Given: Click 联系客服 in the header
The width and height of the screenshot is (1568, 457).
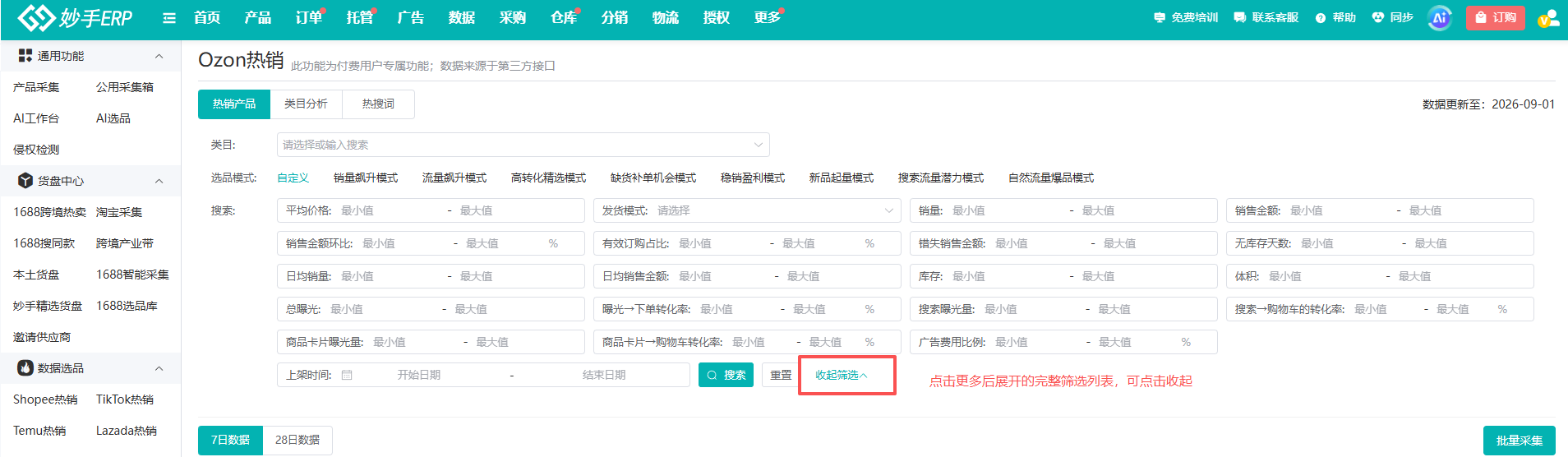Looking at the screenshot, I should click(1266, 17).
